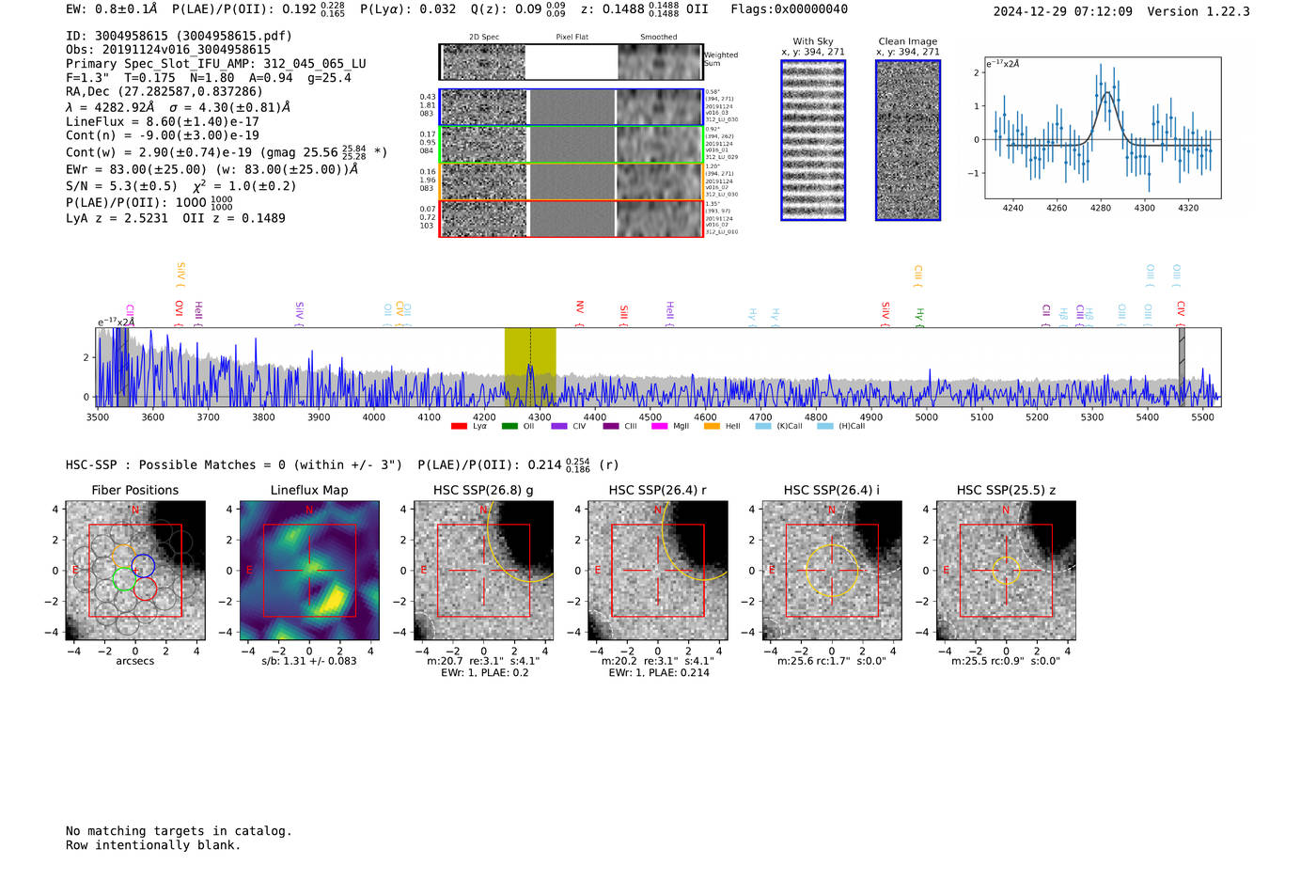The image size is (1316, 896).
Task: Click the 'Q(z): 0.09' header value
Action: [506, 9]
